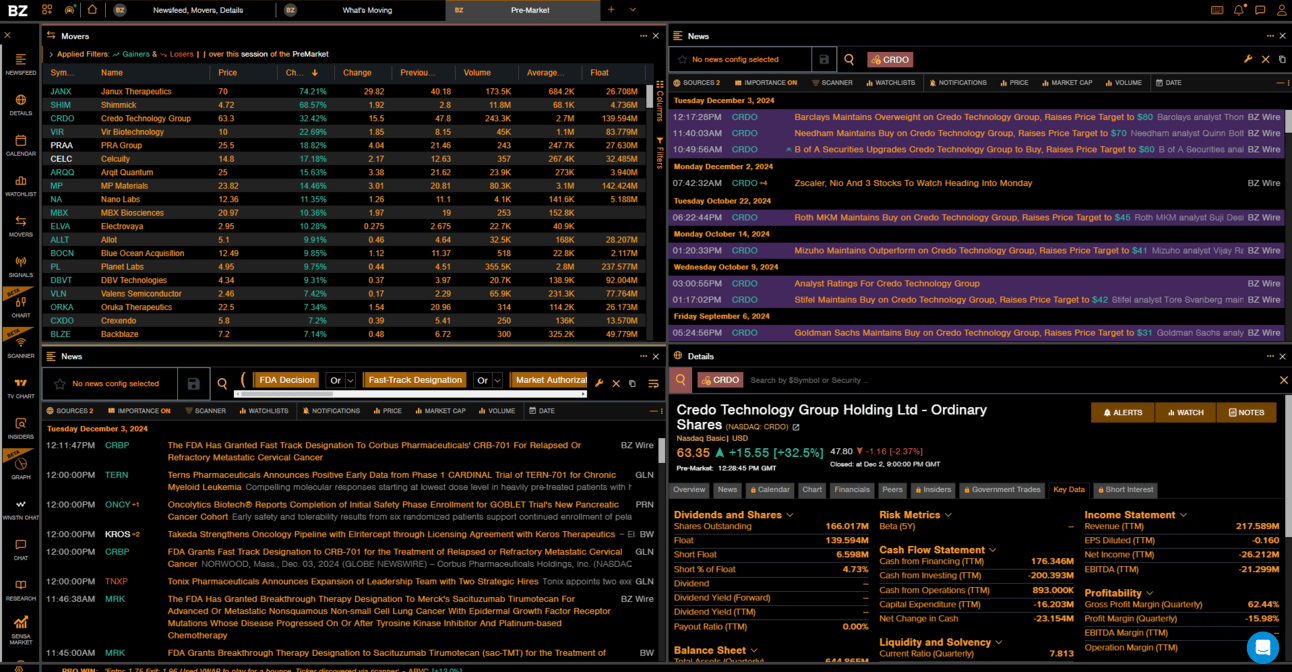The height and width of the screenshot is (672, 1292).
Task: Toggle IMPORTANCE ON in bottom News panel
Action: click(x=138, y=411)
